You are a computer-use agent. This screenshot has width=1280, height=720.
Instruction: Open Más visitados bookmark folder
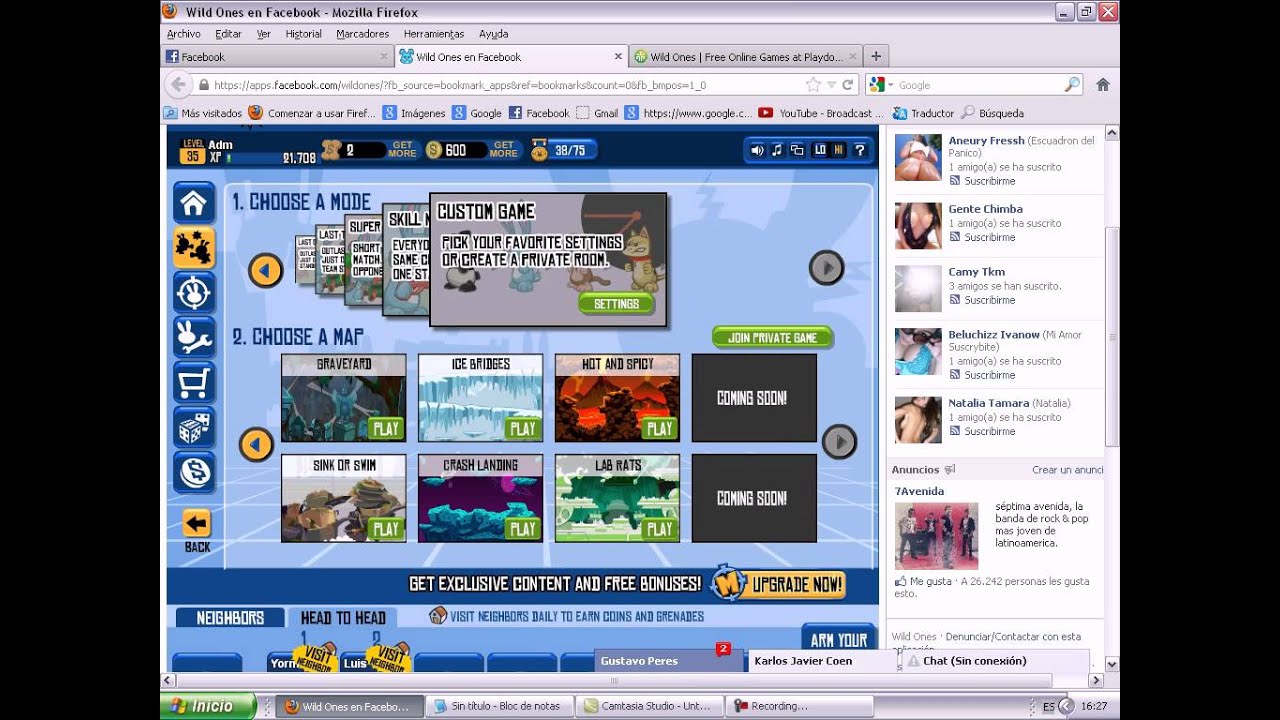[203, 113]
